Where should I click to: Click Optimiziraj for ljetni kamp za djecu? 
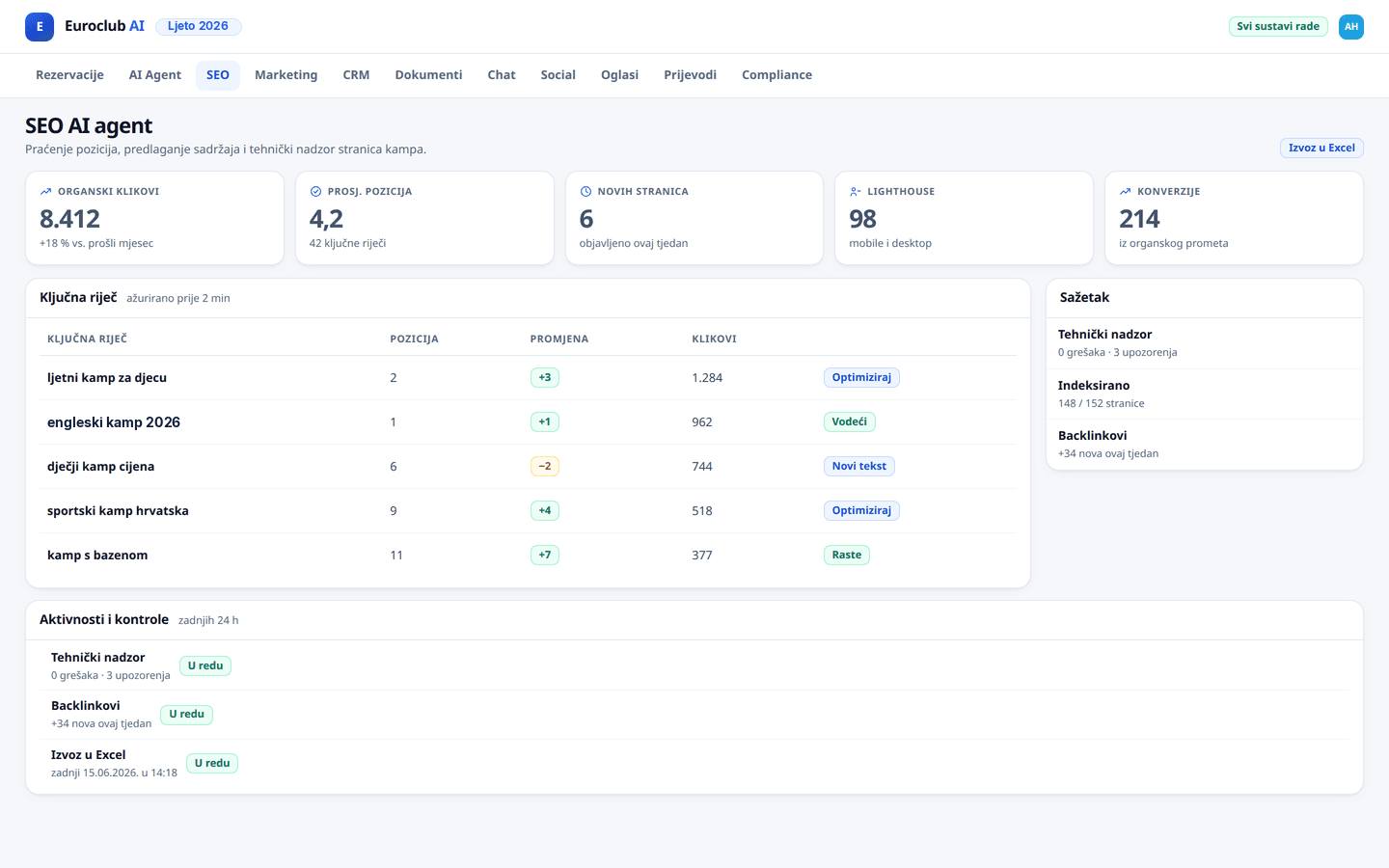pos(861,377)
